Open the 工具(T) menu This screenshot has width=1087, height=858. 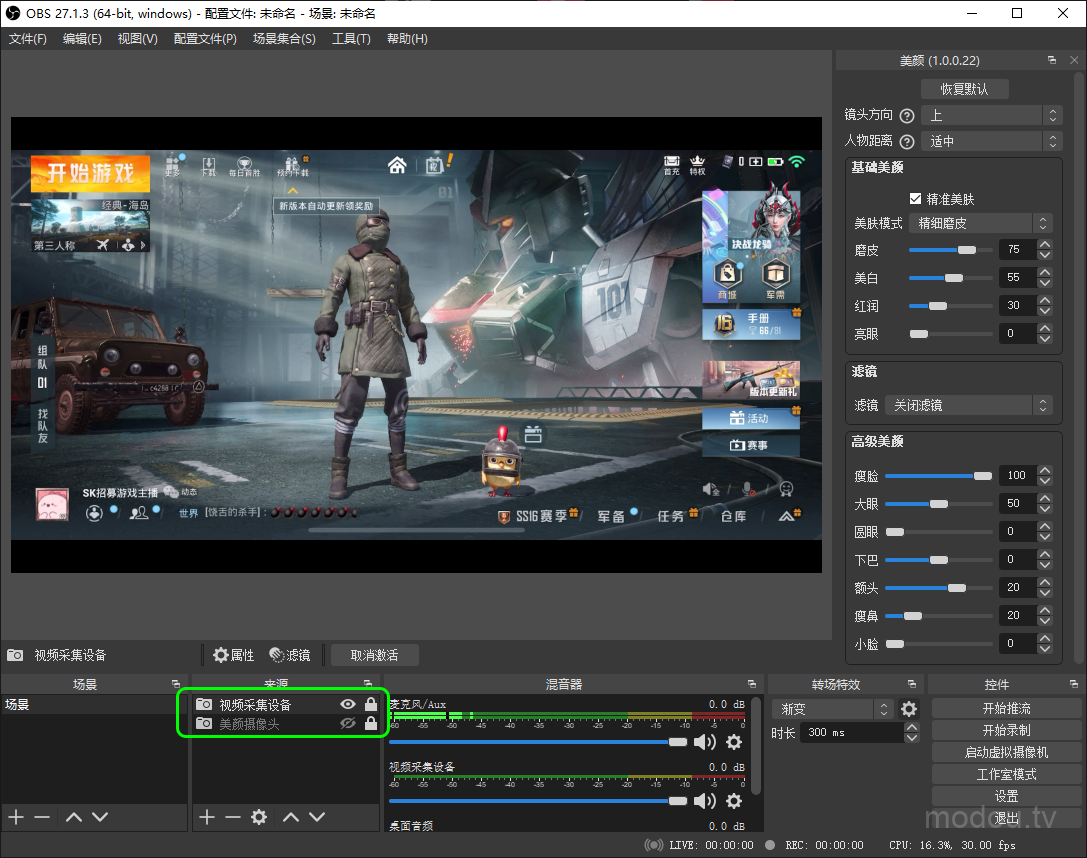pyautogui.click(x=351, y=39)
